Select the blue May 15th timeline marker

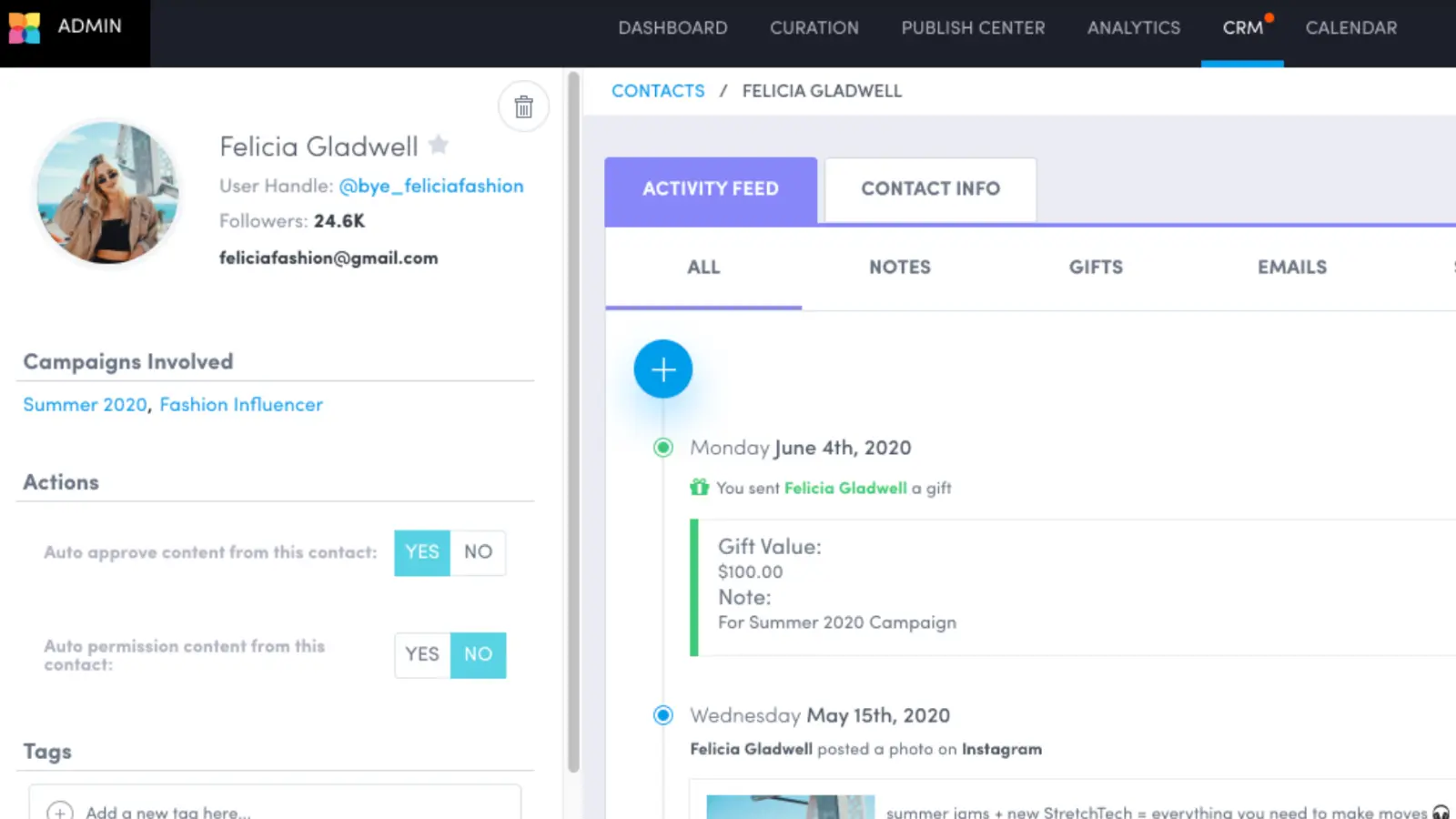pyautogui.click(x=663, y=715)
